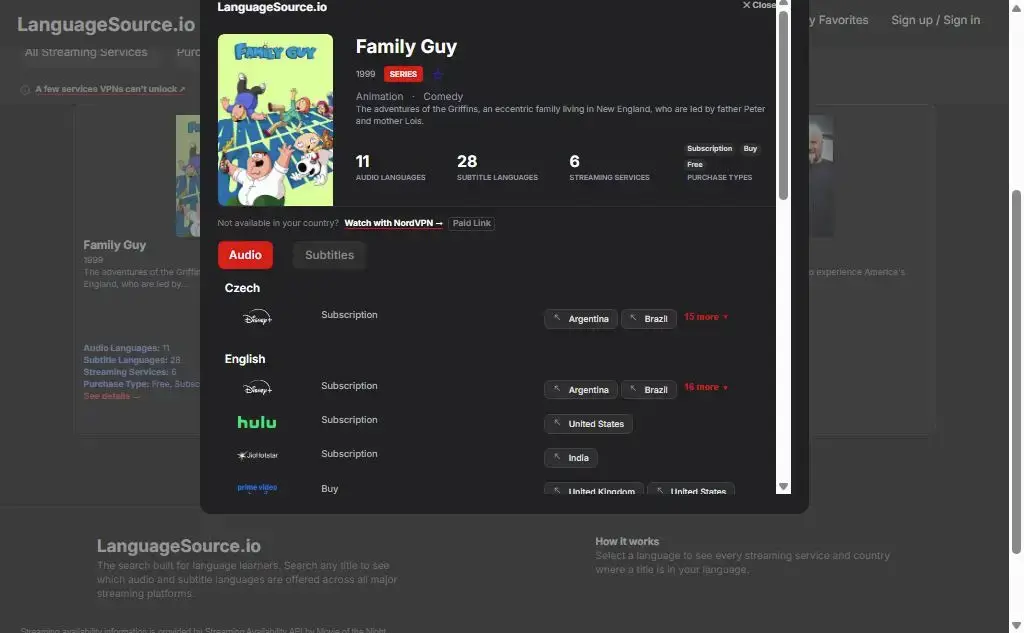Click the Subscription purchase type tag

(x=709, y=149)
